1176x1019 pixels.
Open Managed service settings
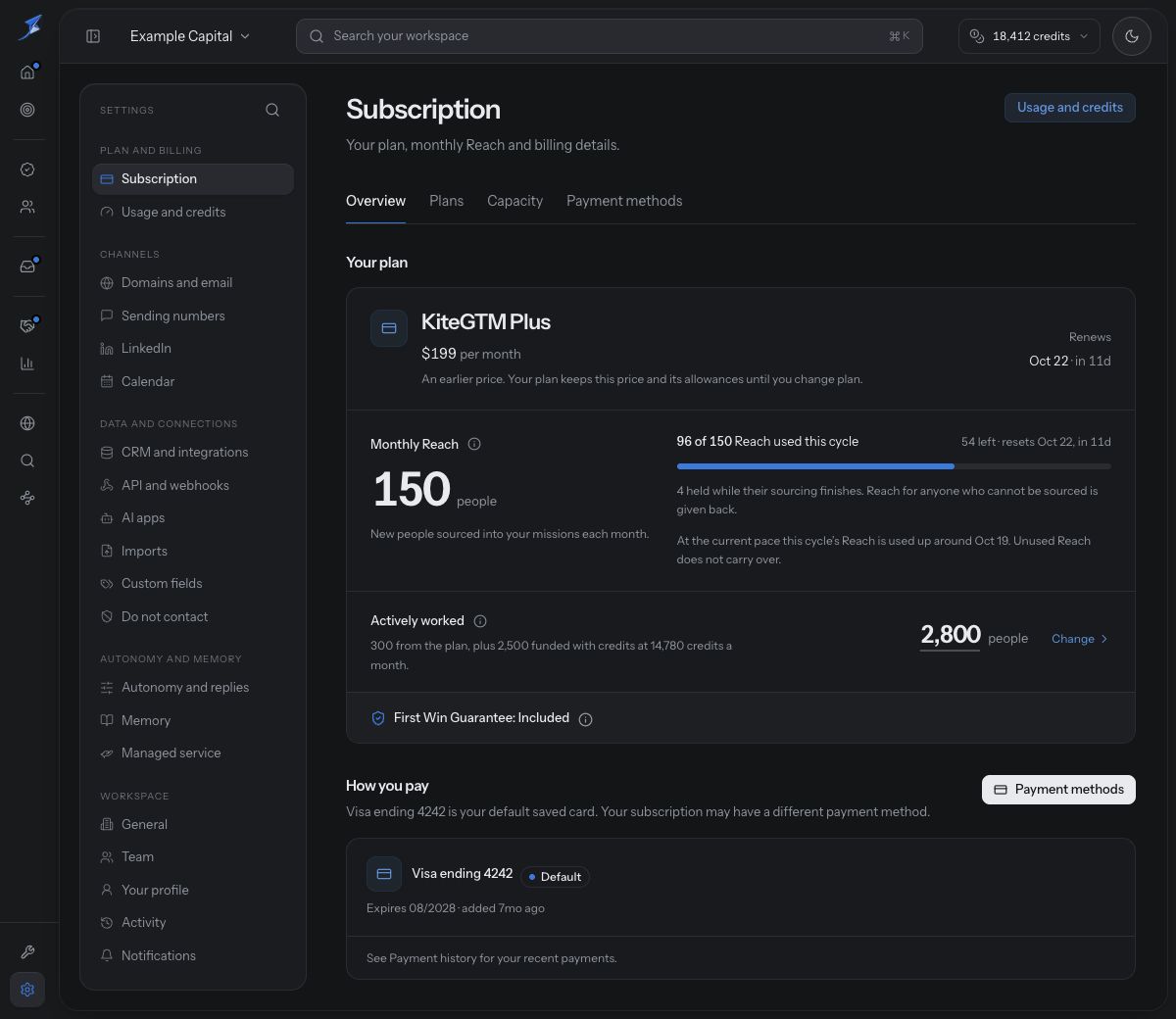pyautogui.click(x=193, y=753)
